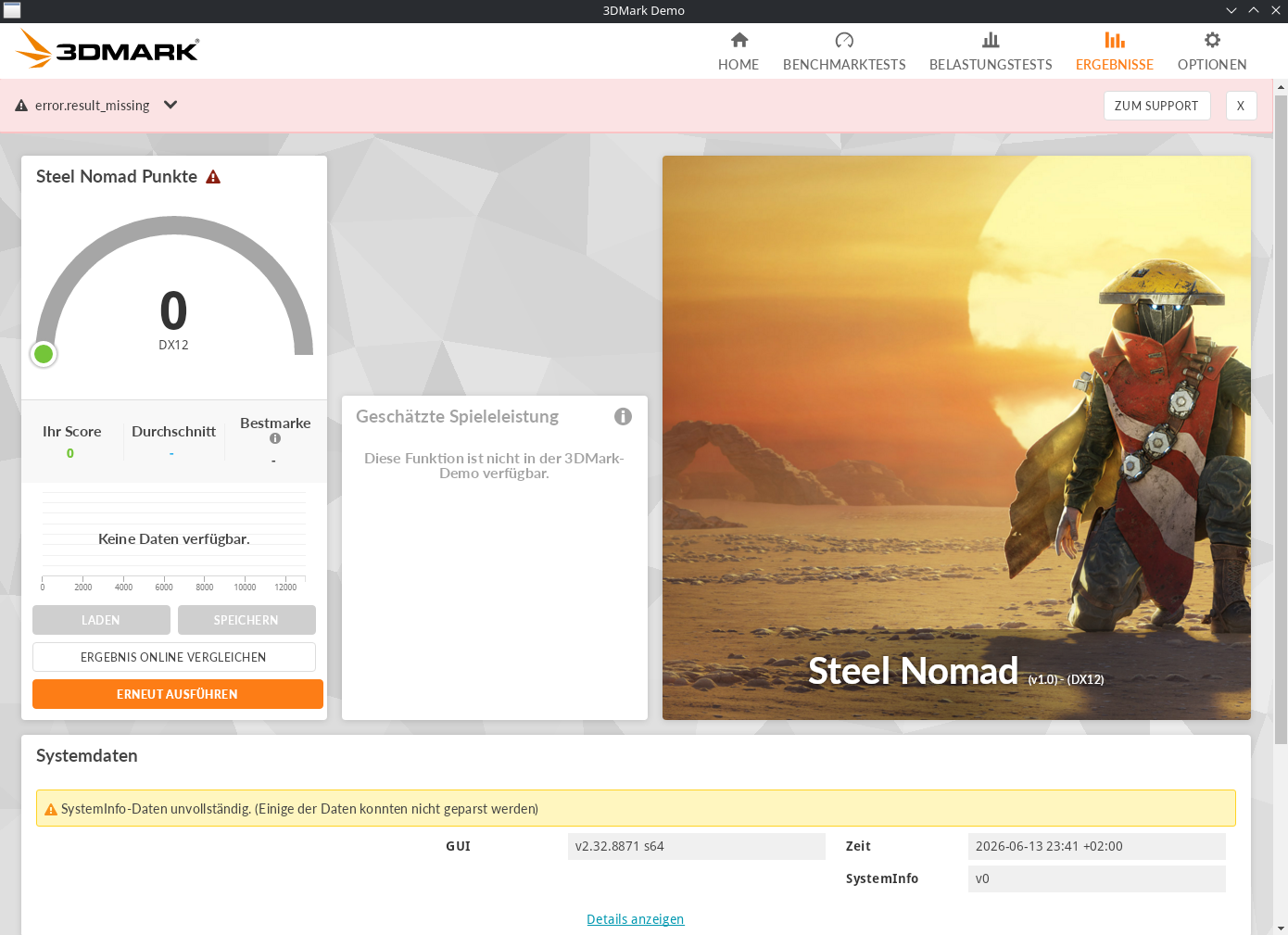Click the Steel Nomad Punkte warning icon
The width and height of the screenshot is (1288, 935).
[213, 177]
